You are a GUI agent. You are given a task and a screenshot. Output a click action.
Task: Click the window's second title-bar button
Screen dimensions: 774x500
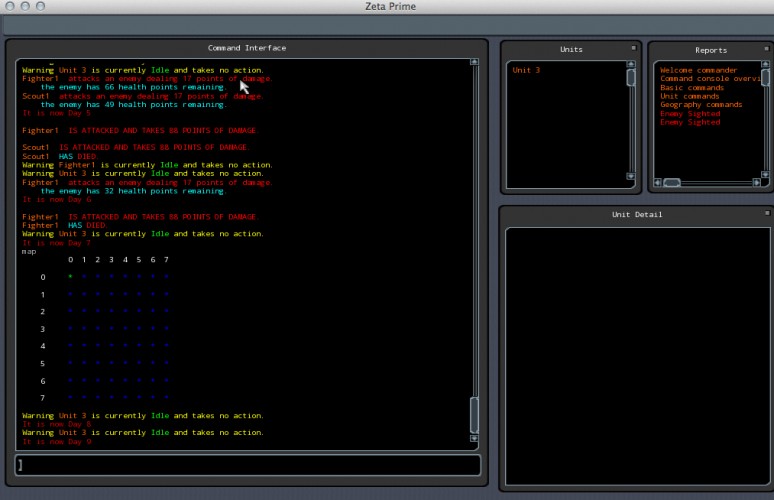pyautogui.click(x=25, y=6)
